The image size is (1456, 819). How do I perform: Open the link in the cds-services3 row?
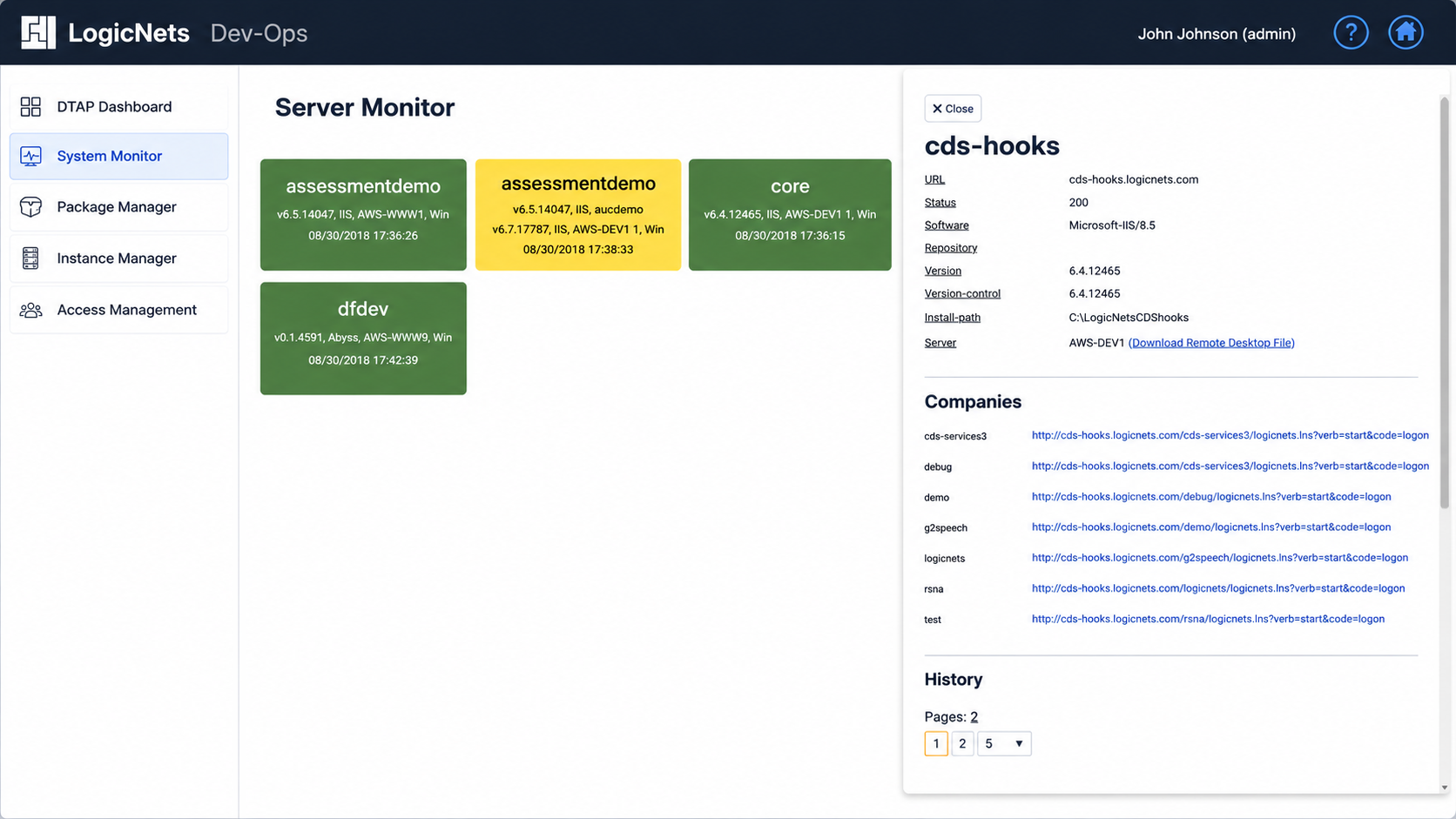tap(1230, 435)
